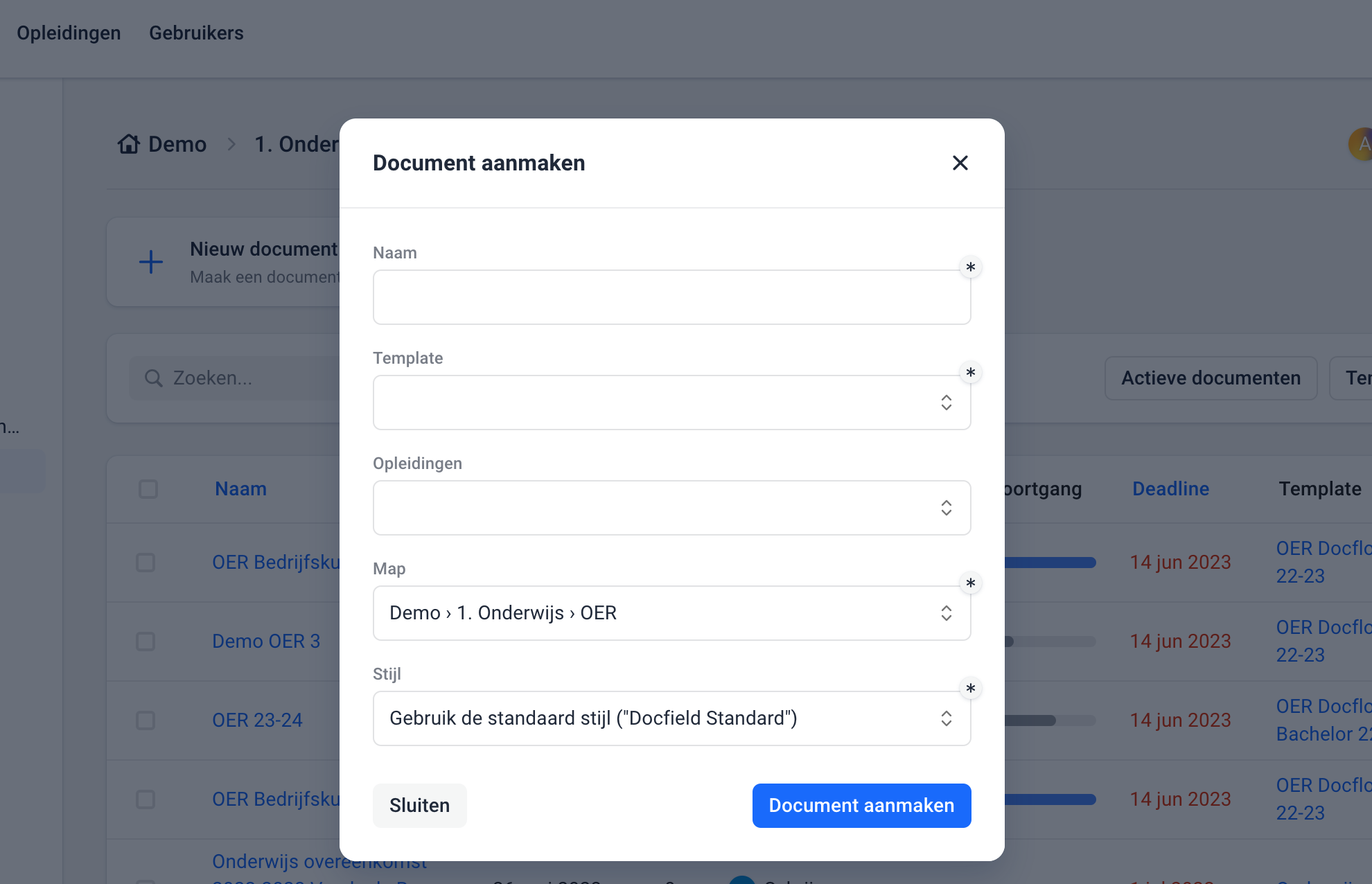Viewport: 1372px width, 884px height.
Task: Click the blue Document aanmaken button
Action: pos(861,806)
